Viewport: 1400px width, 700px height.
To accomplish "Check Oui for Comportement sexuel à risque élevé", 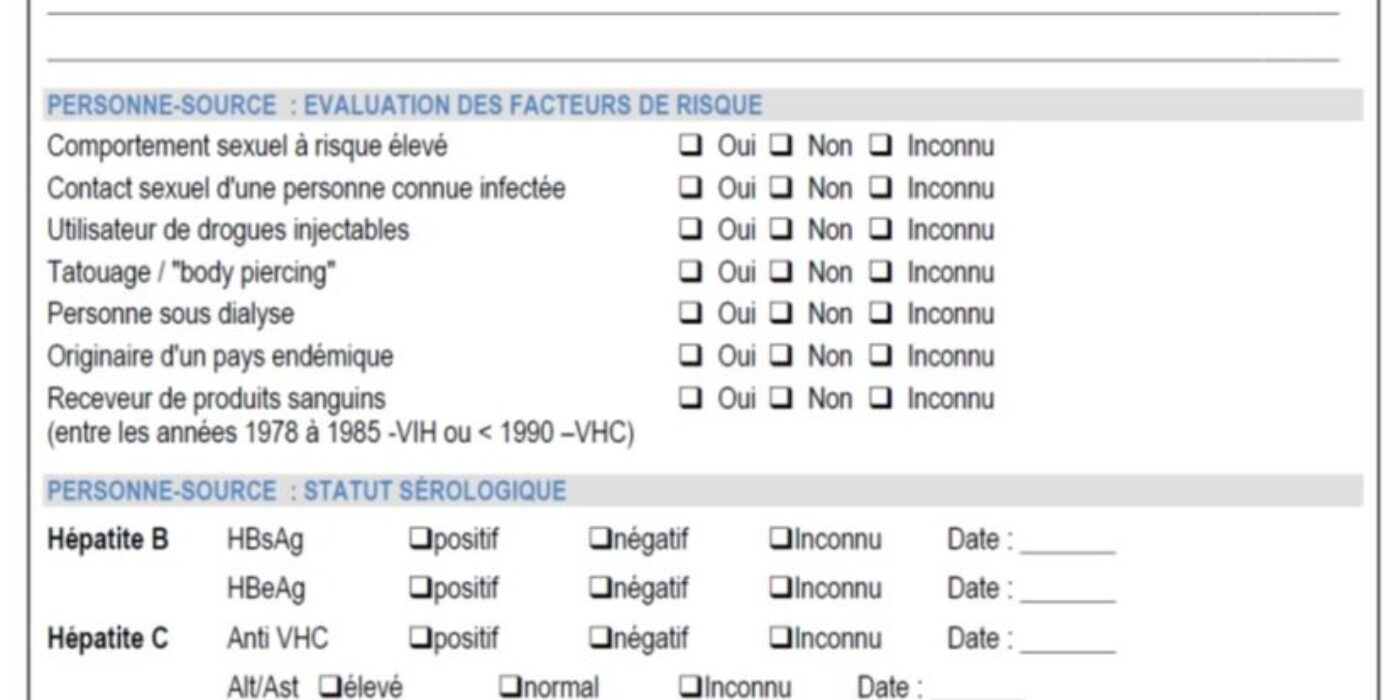I will click(x=690, y=147).
